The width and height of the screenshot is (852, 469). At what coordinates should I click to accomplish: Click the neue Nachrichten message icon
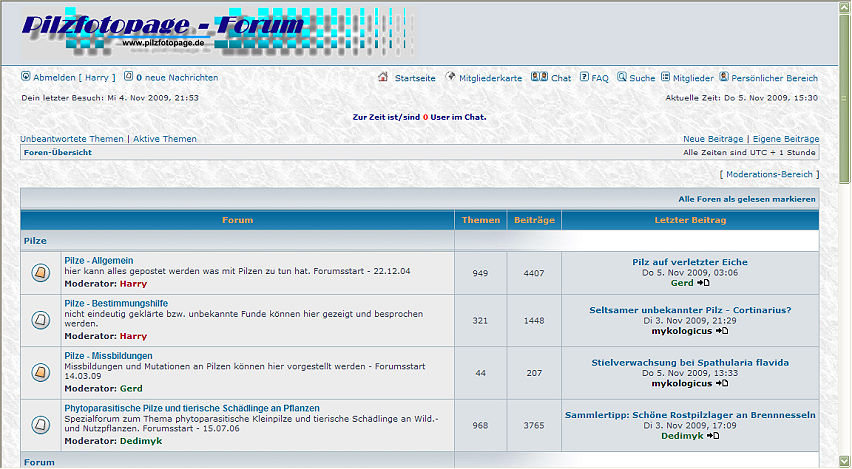(128, 77)
